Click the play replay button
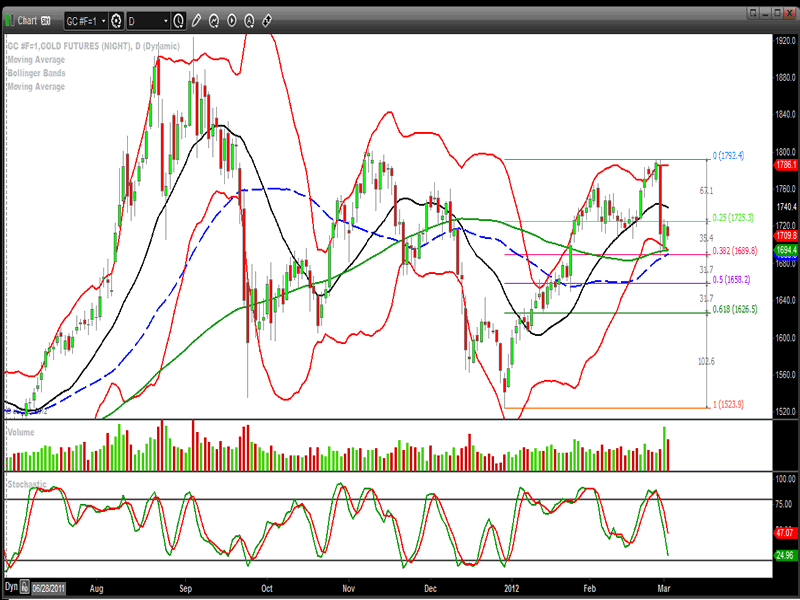Image resolution: width=800 pixels, height=600 pixels. point(231,21)
